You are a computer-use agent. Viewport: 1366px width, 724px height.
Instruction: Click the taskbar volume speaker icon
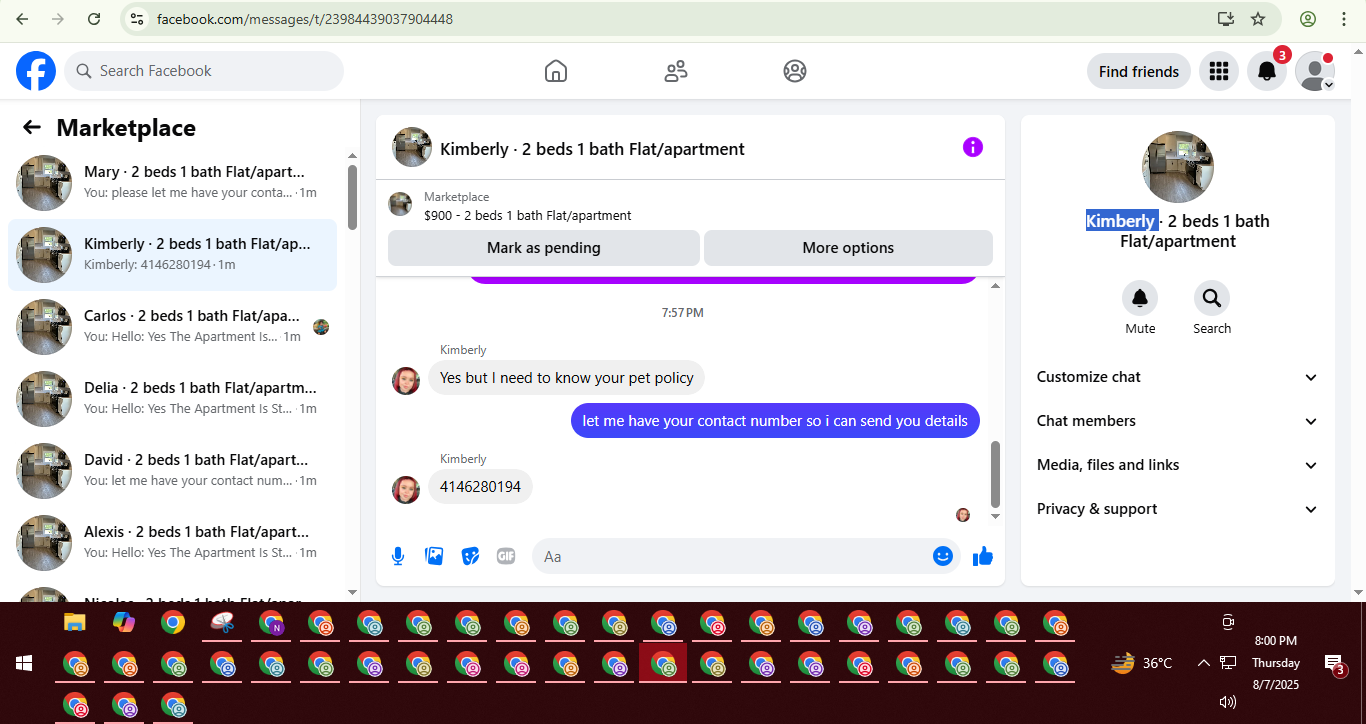click(x=1228, y=702)
